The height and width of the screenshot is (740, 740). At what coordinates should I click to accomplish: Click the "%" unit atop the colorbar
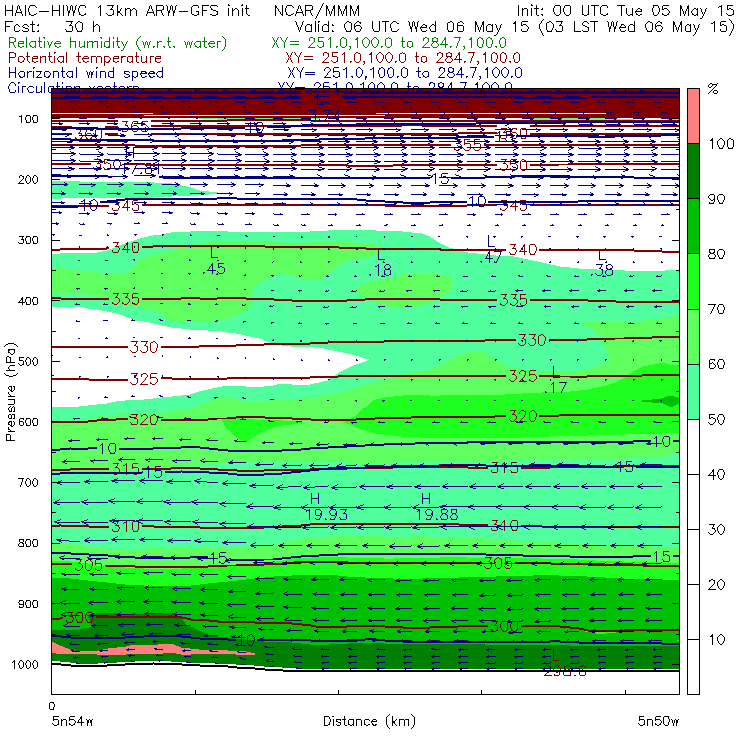tap(713, 89)
